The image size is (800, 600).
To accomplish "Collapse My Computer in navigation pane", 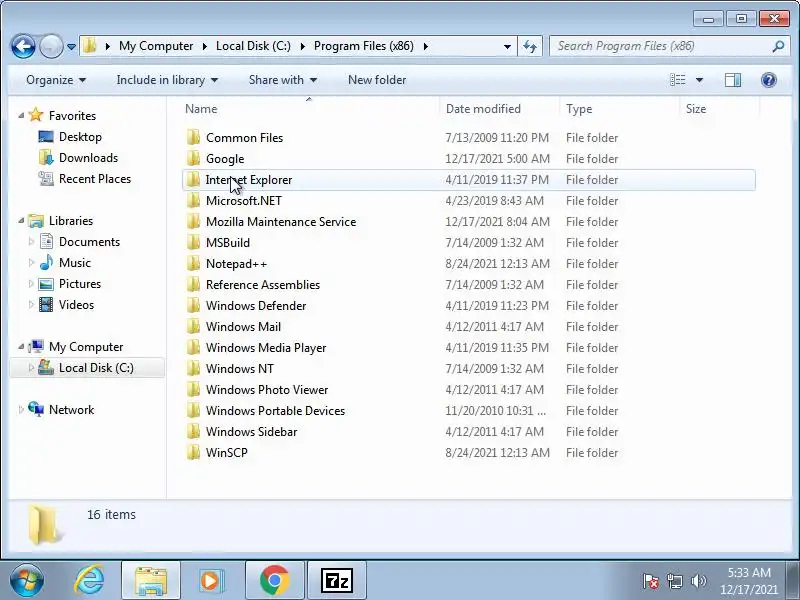I will pyautogui.click(x=21, y=346).
